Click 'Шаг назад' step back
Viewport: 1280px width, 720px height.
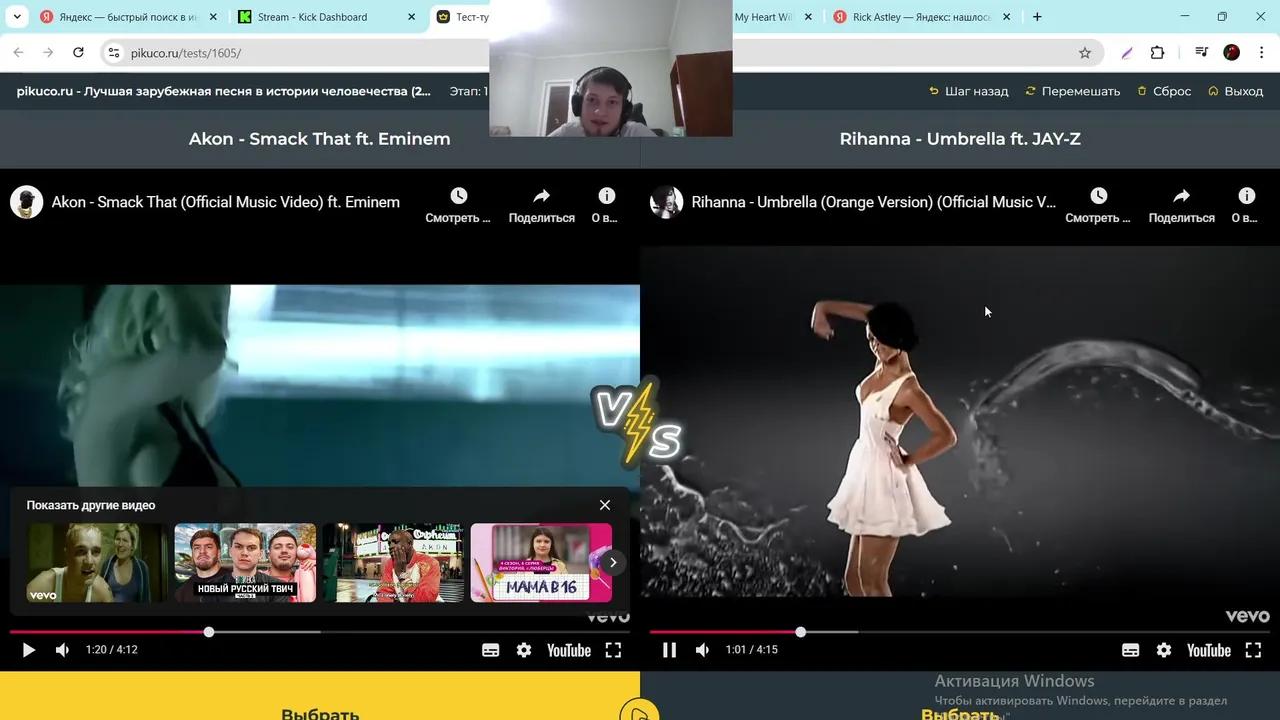coord(968,91)
